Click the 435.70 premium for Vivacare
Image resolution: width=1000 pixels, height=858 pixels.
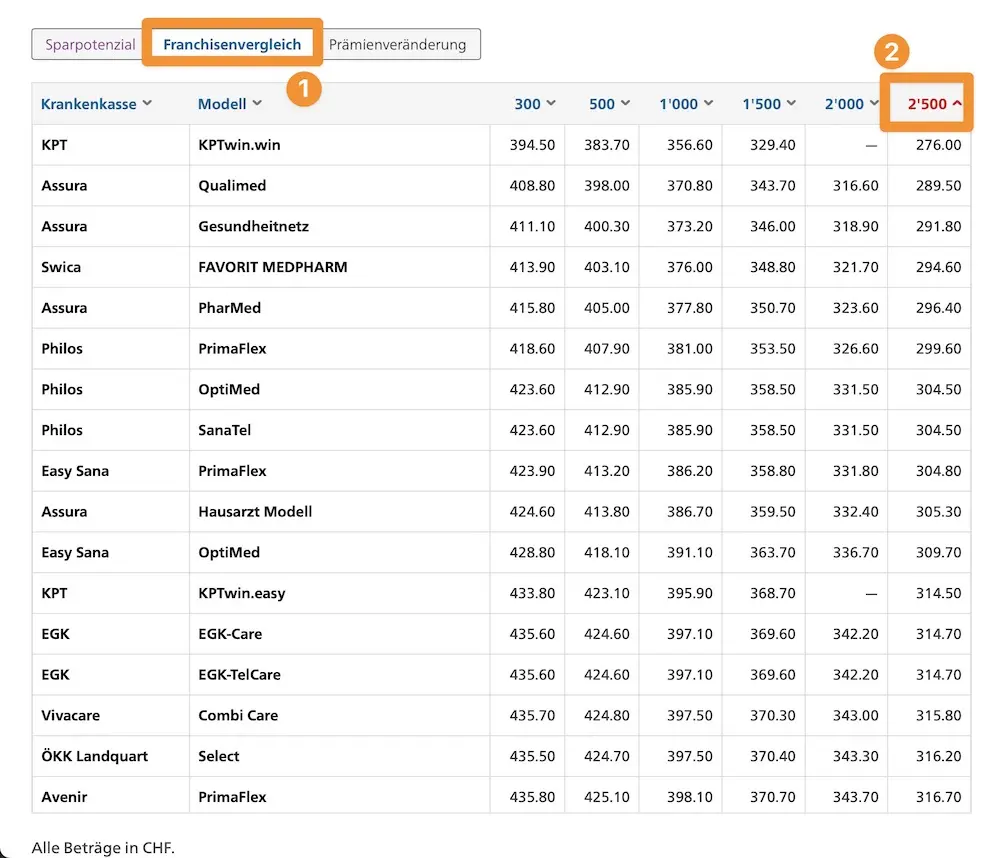click(x=532, y=716)
